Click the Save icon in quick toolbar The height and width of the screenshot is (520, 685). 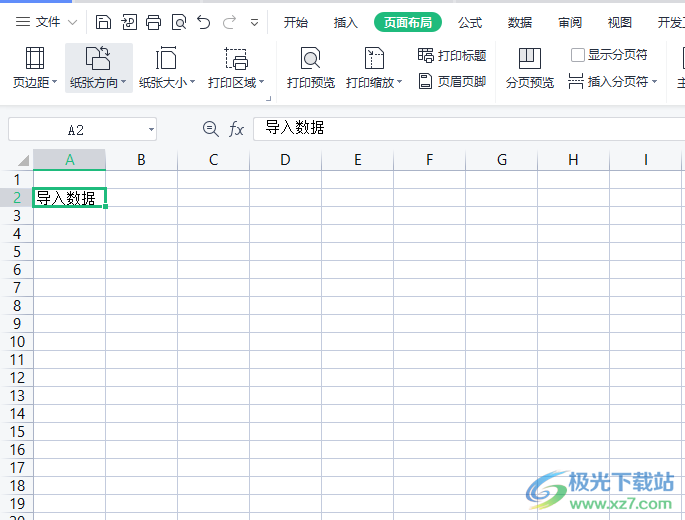tap(103, 22)
